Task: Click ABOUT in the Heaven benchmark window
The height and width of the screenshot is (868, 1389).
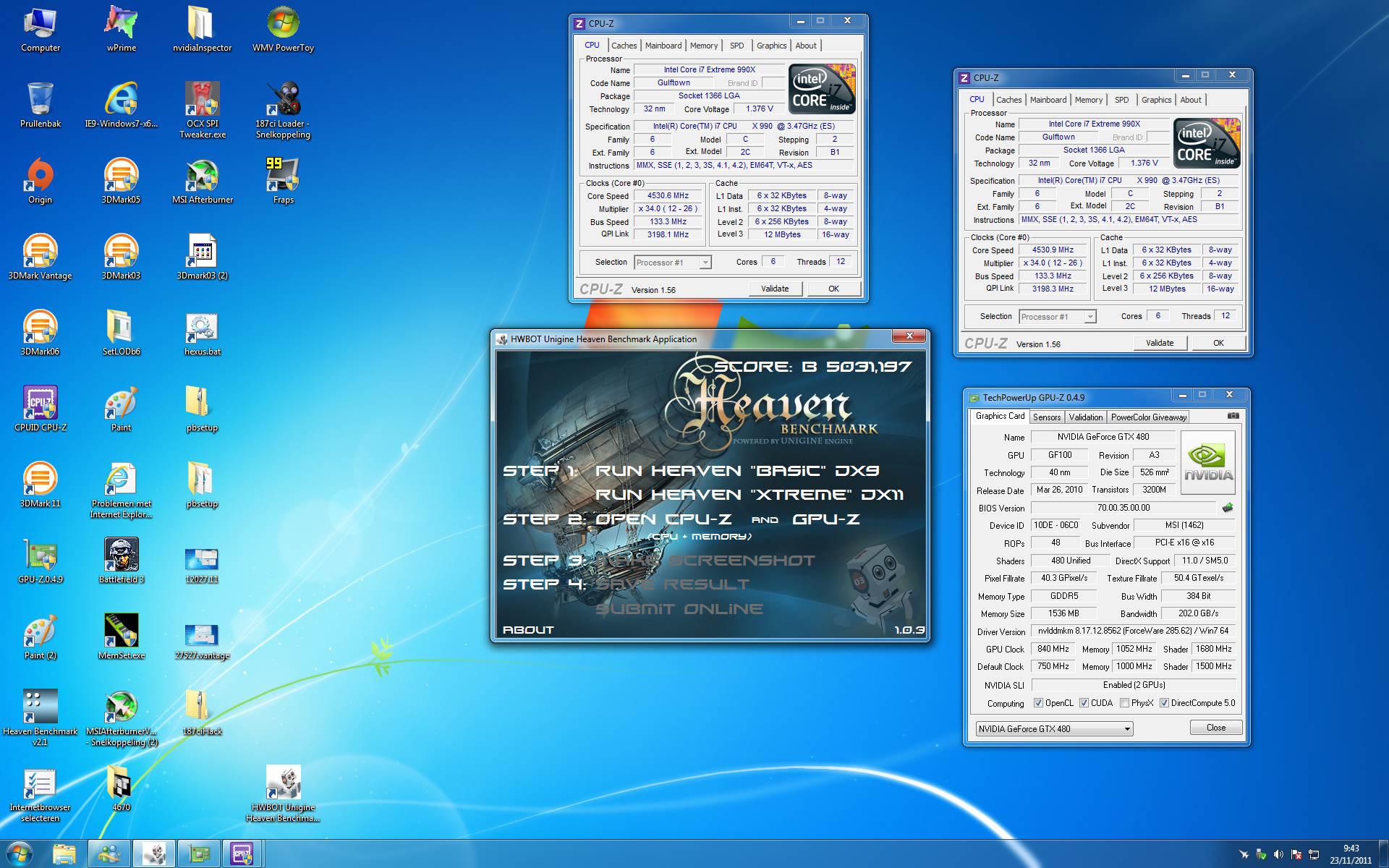Action: pos(528,630)
